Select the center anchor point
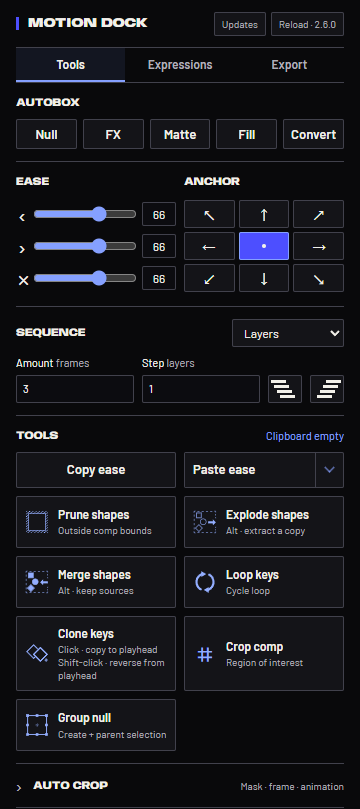This screenshot has width=360, height=809. 264,246
